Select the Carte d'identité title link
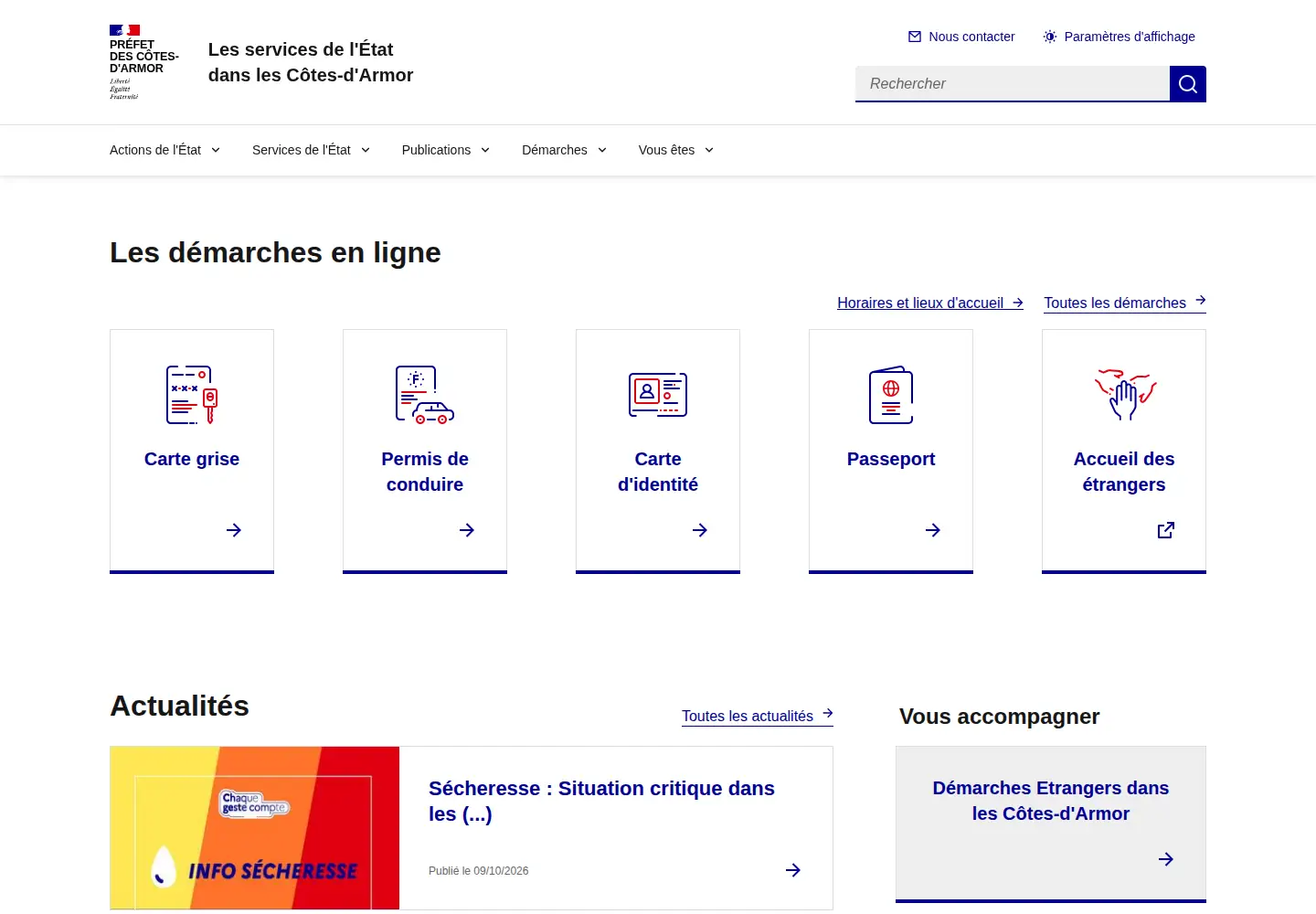This screenshot has height=914, width=1316. 658,472
